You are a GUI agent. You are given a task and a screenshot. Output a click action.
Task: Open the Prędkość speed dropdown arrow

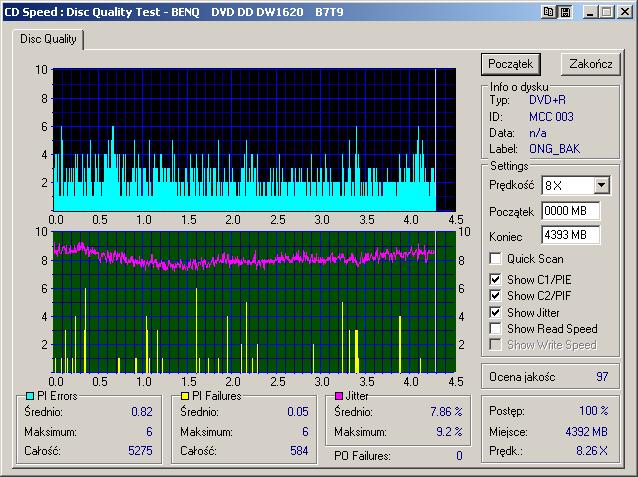point(601,186)
